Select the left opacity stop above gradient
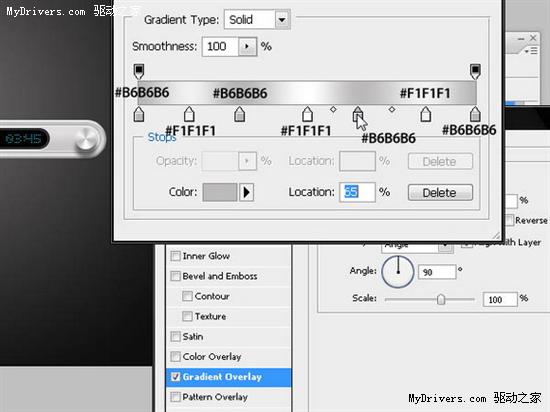 [x=139, y=72]
